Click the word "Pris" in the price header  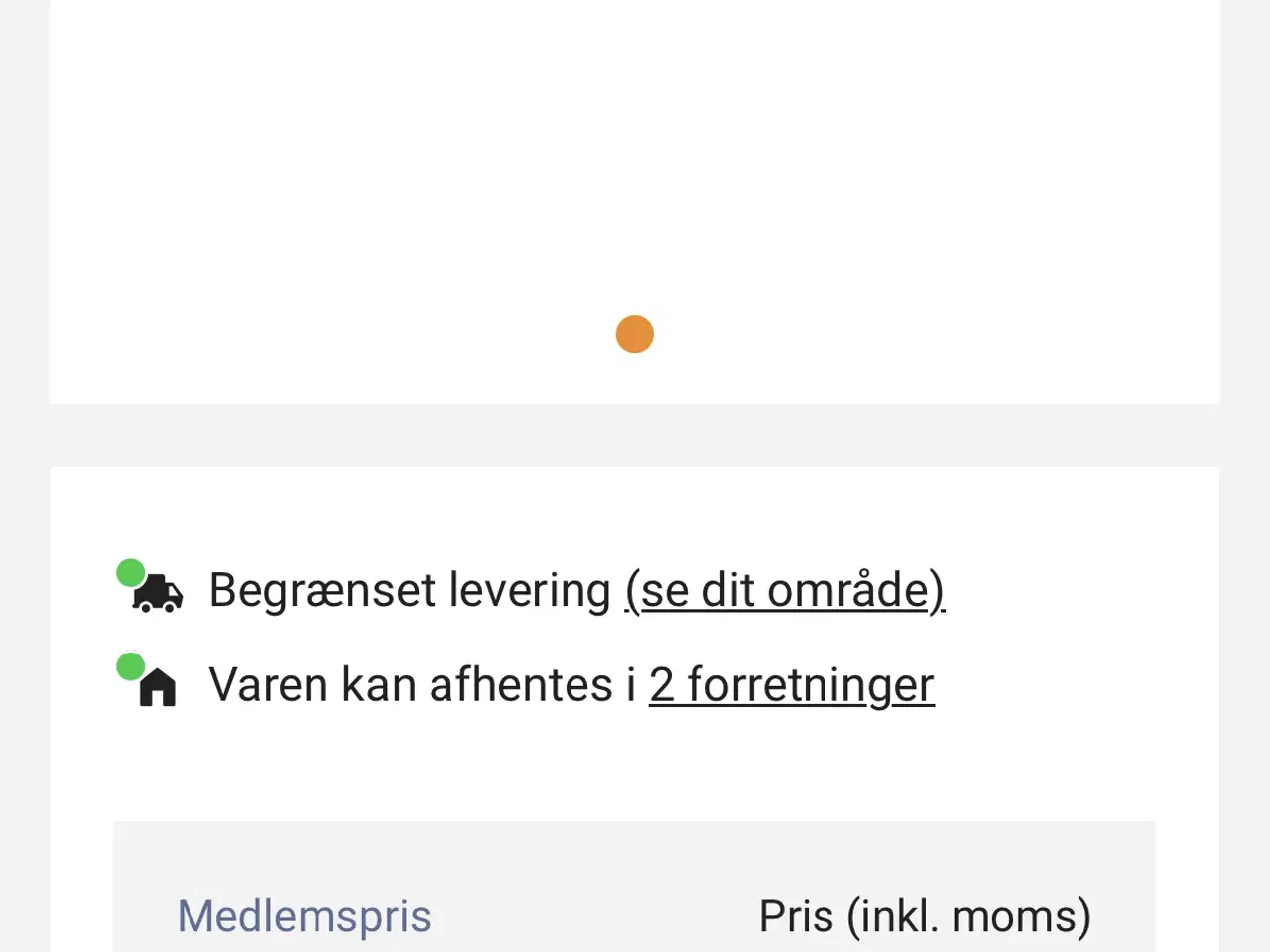click(x=796, y=916)
